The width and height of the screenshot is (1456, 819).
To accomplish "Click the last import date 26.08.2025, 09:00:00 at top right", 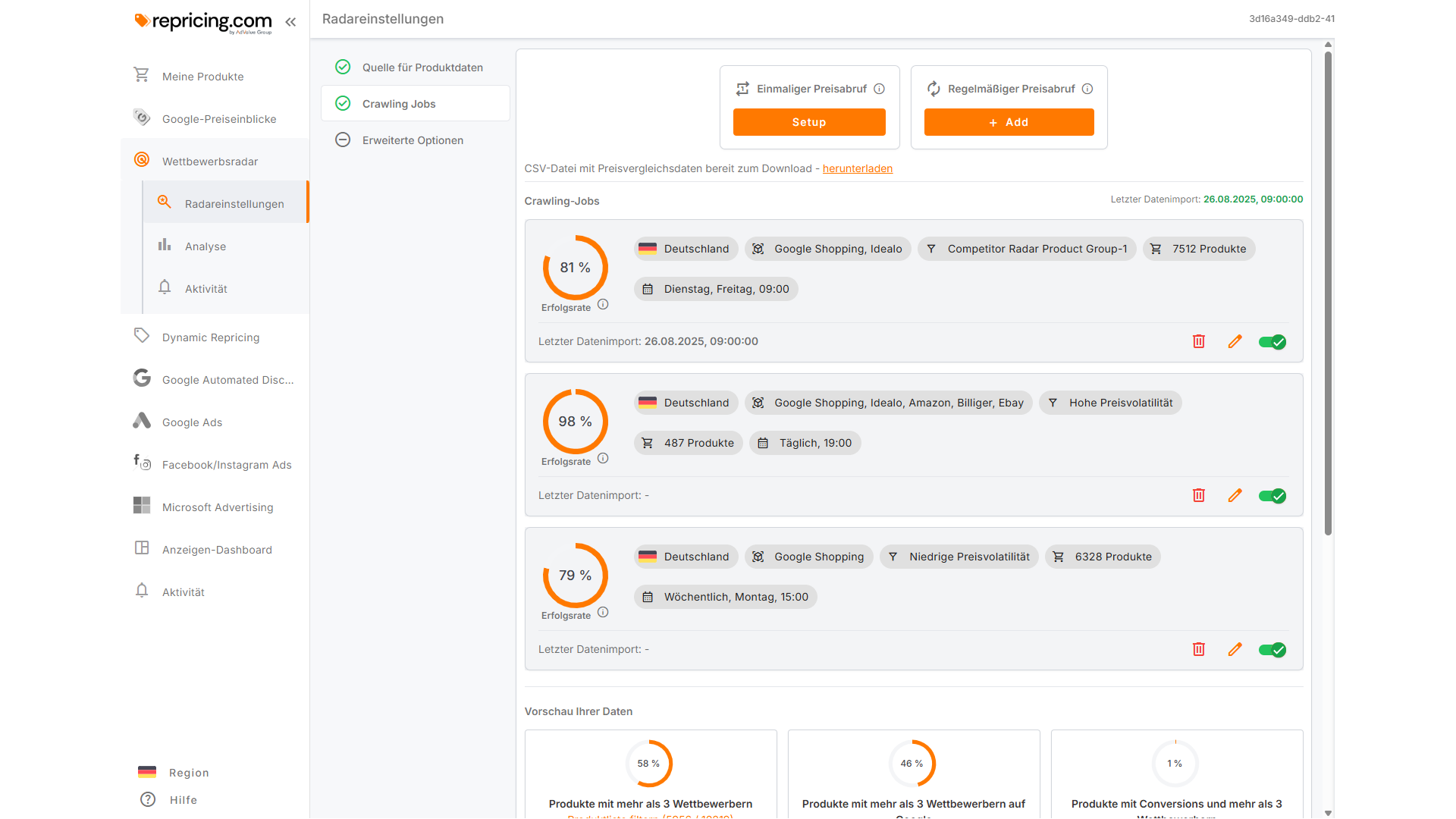I will (1254, 199).
